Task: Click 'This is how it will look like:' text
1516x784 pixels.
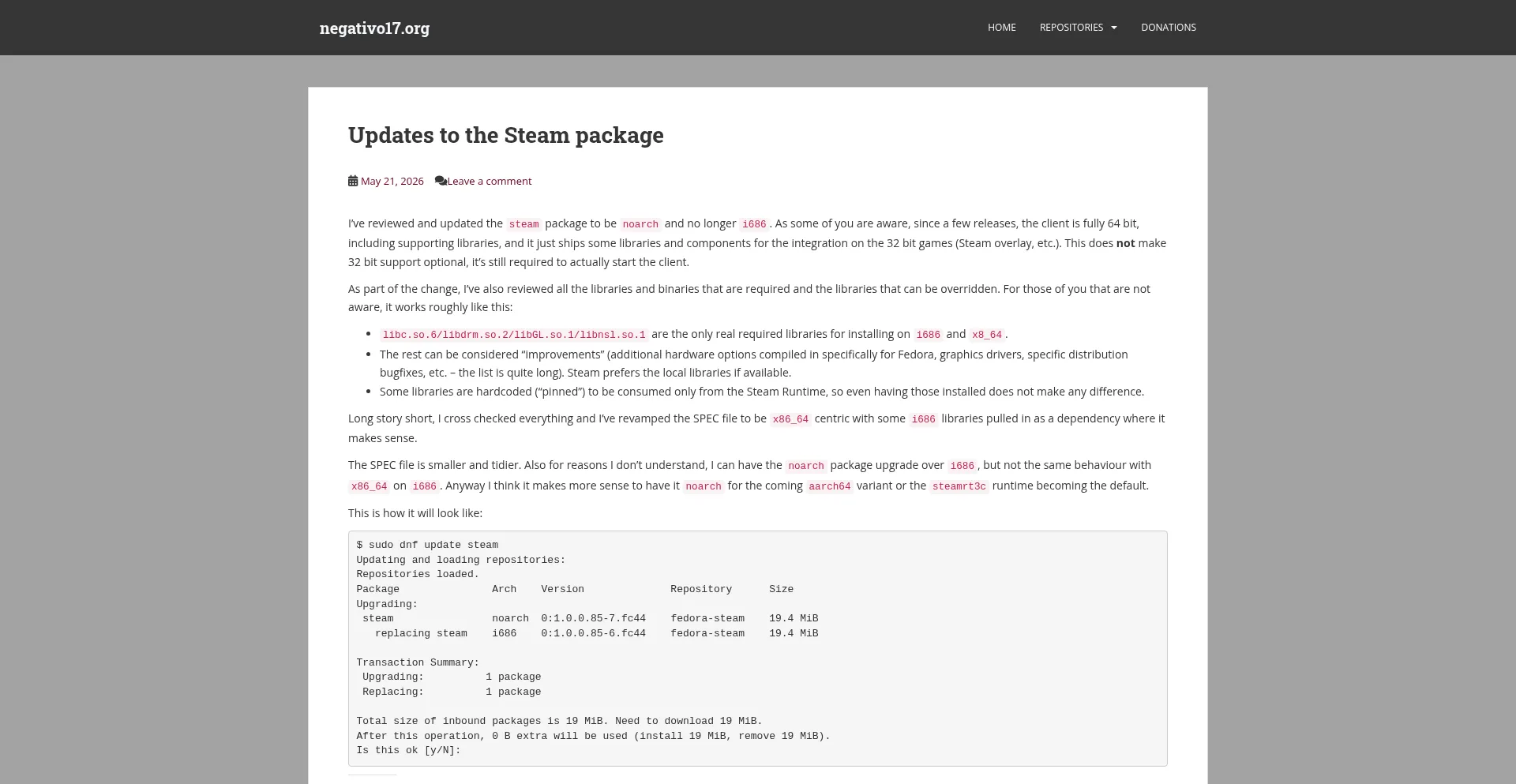Action: click(415, 513)
